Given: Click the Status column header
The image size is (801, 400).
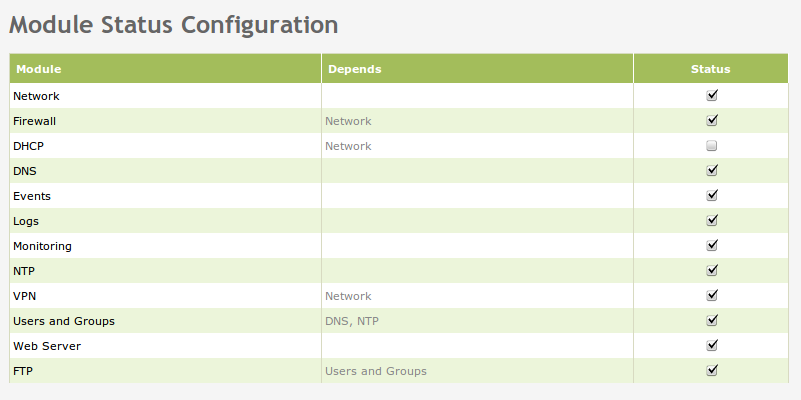Looking at the screenshot, I should [710, 69].
